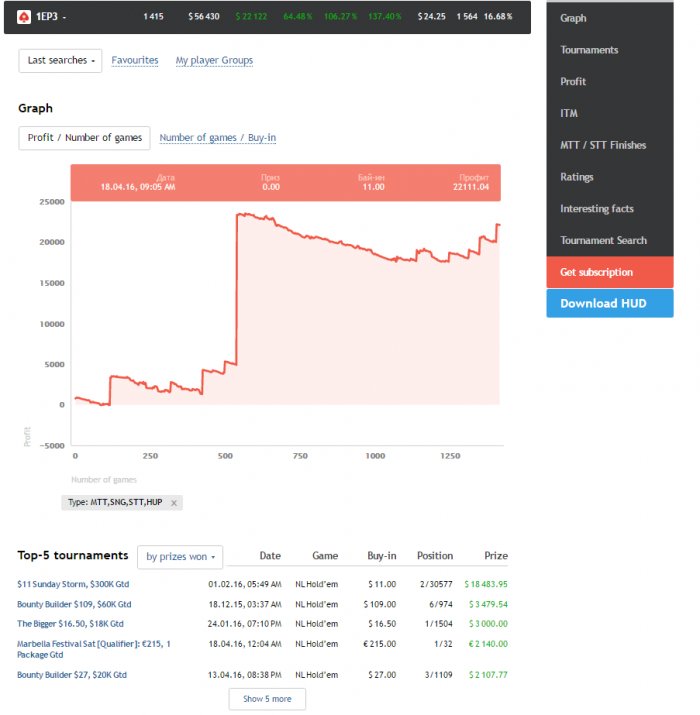
Task: Open $11 Sunday Storm, $300K Gtd tournament
Action: click(73, 584)
